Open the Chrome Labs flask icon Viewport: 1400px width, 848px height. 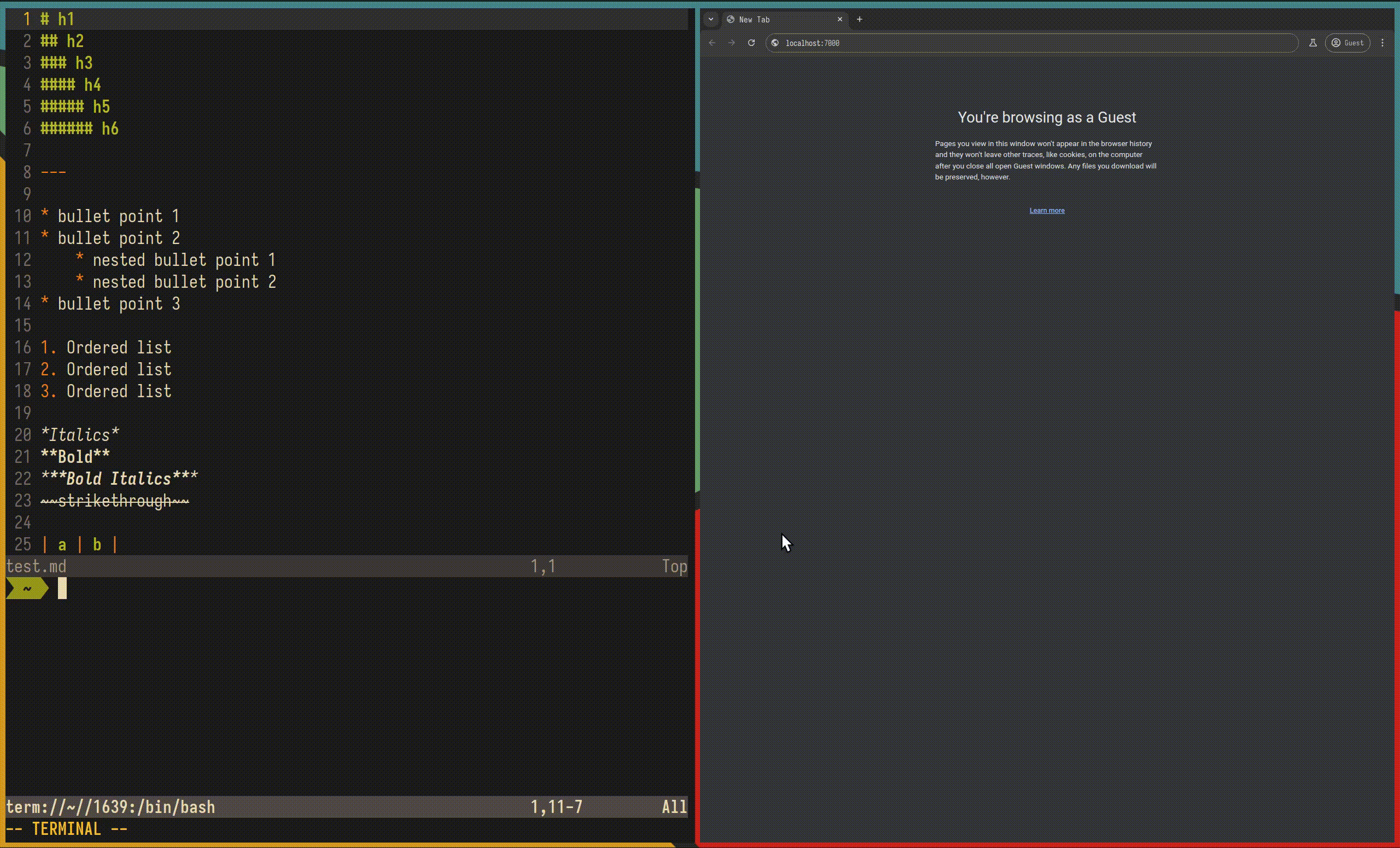[x=1312, y=43]
